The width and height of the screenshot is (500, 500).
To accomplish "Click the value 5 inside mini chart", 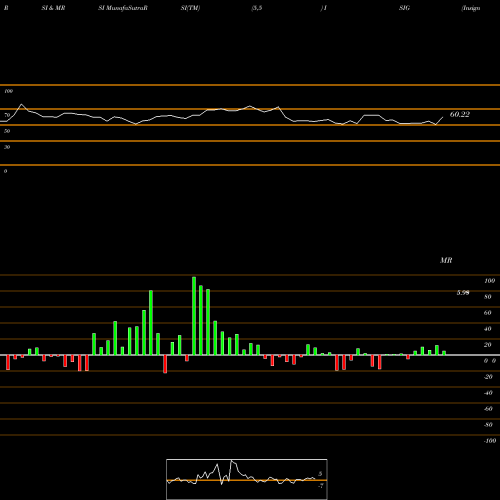I will point(320,474).
